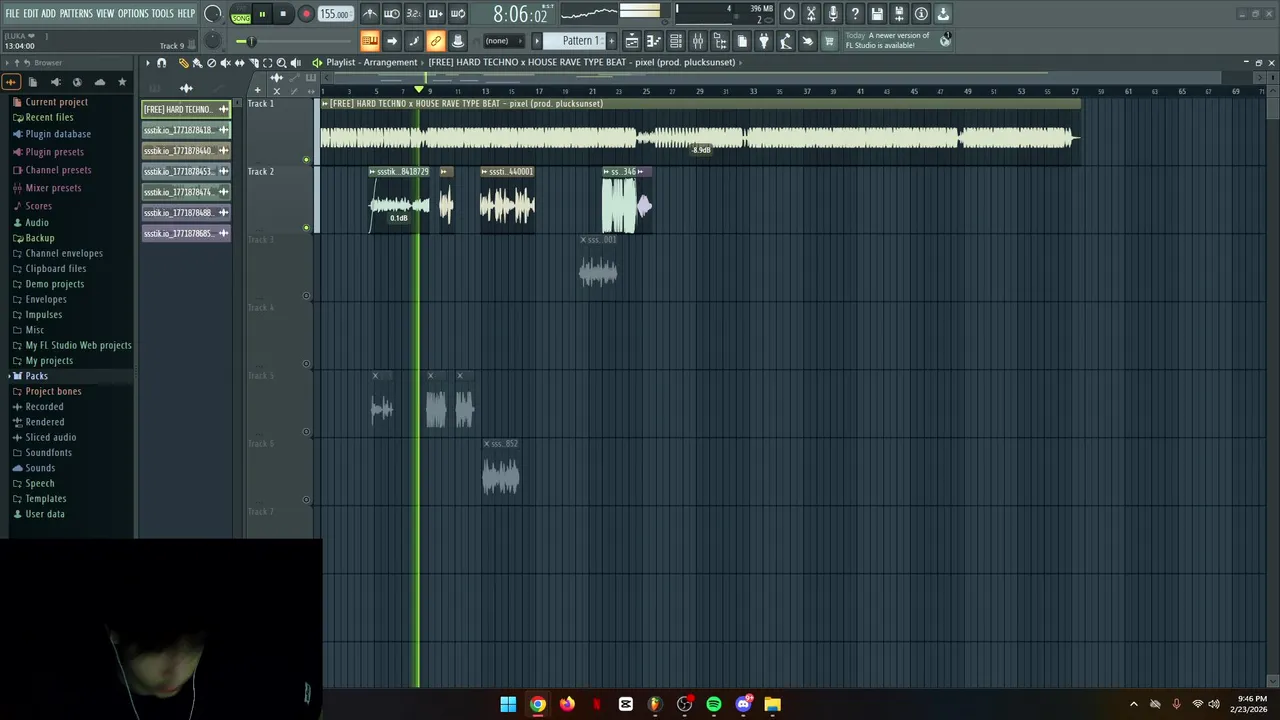Click the save-new-version disk icon
This screenshot has width=1280, height=720.
[x=899, y=14]
